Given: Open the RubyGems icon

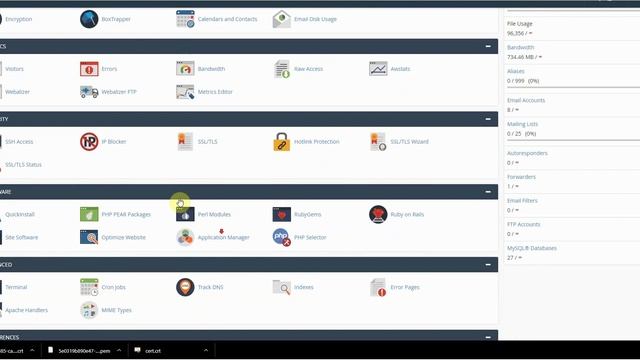Looking at the screenshot, I should 282,214.
